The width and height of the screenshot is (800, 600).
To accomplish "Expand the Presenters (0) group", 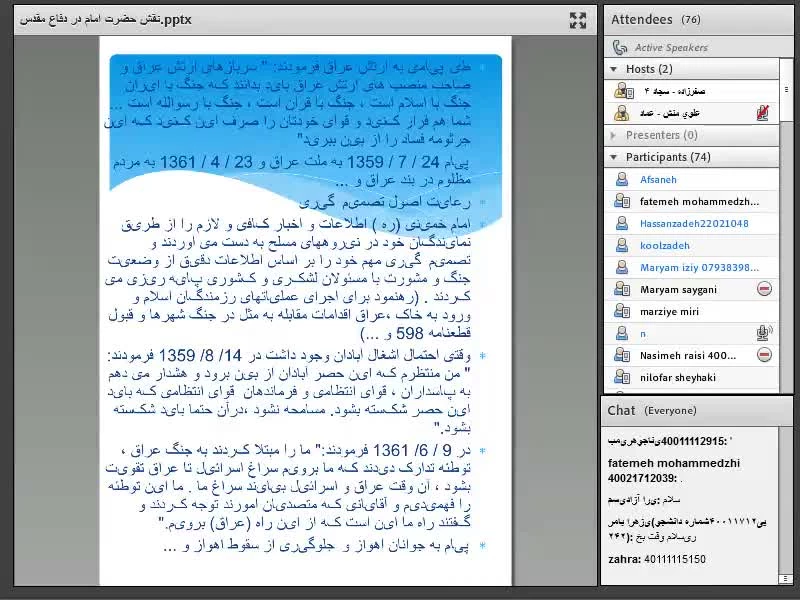I will [614, 135].
